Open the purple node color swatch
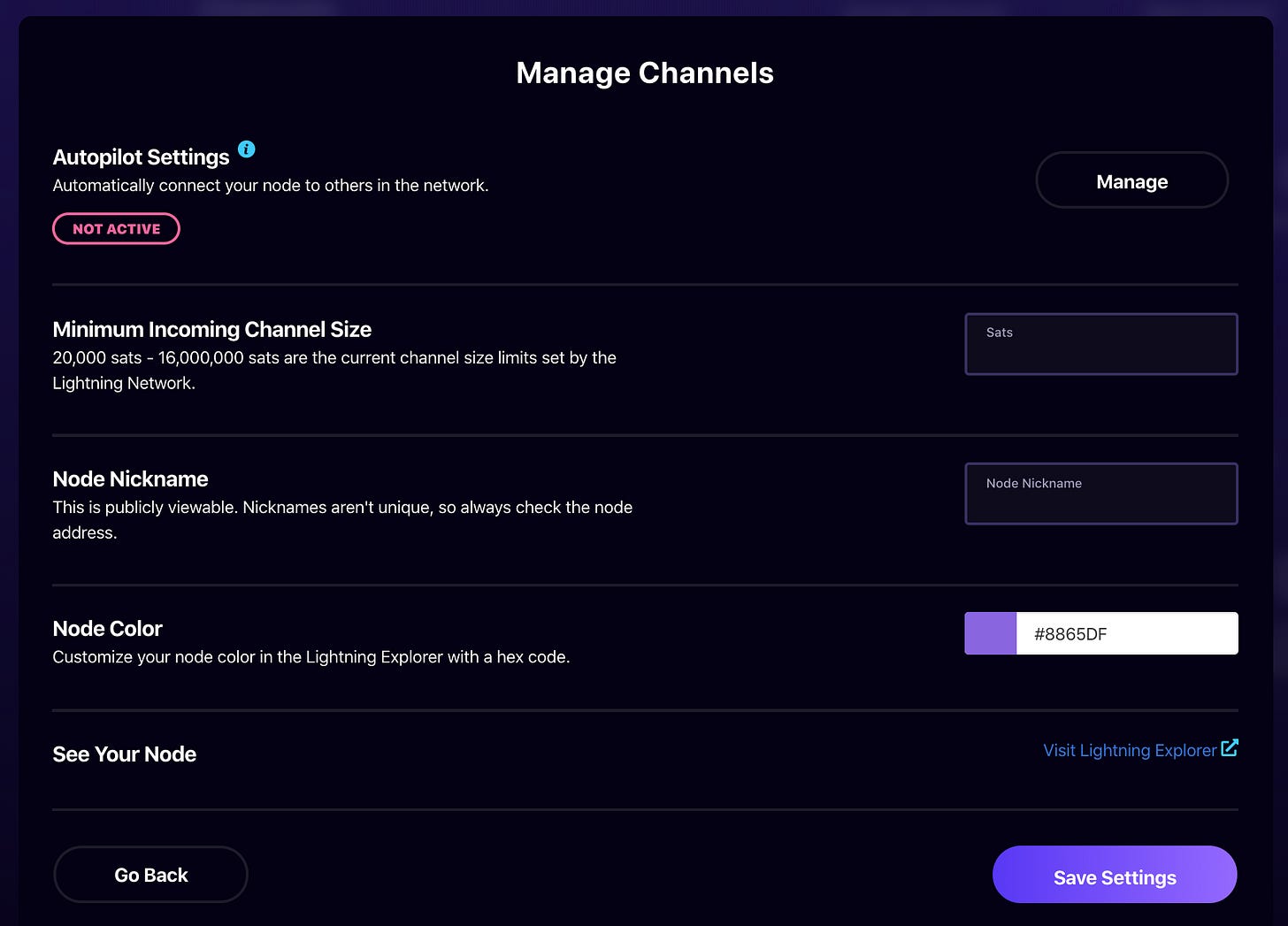The width and height of the screenshot is (1288, 926). coord(990,634)
